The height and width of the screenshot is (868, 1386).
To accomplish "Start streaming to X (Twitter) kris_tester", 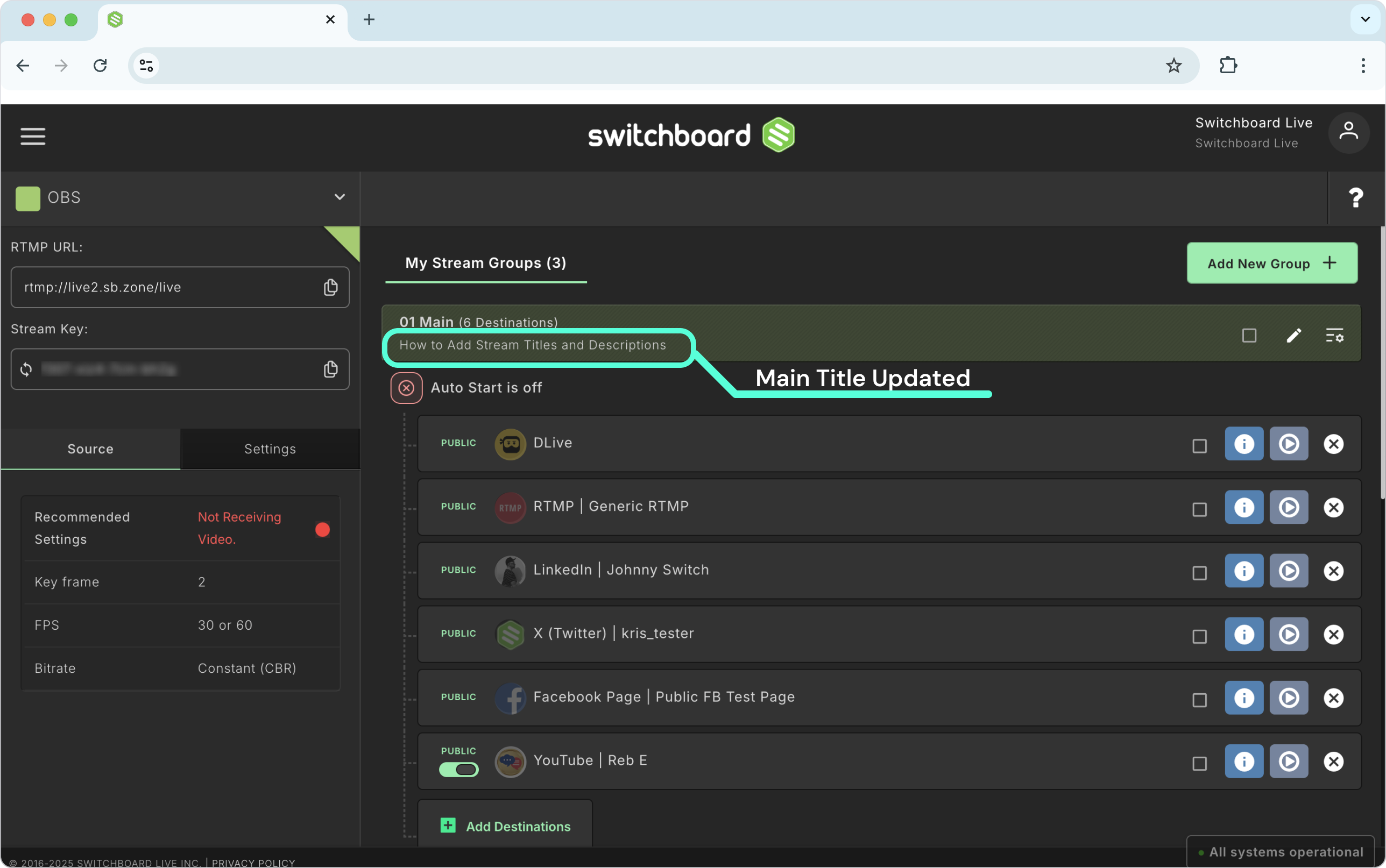I will coord(1289,635).
